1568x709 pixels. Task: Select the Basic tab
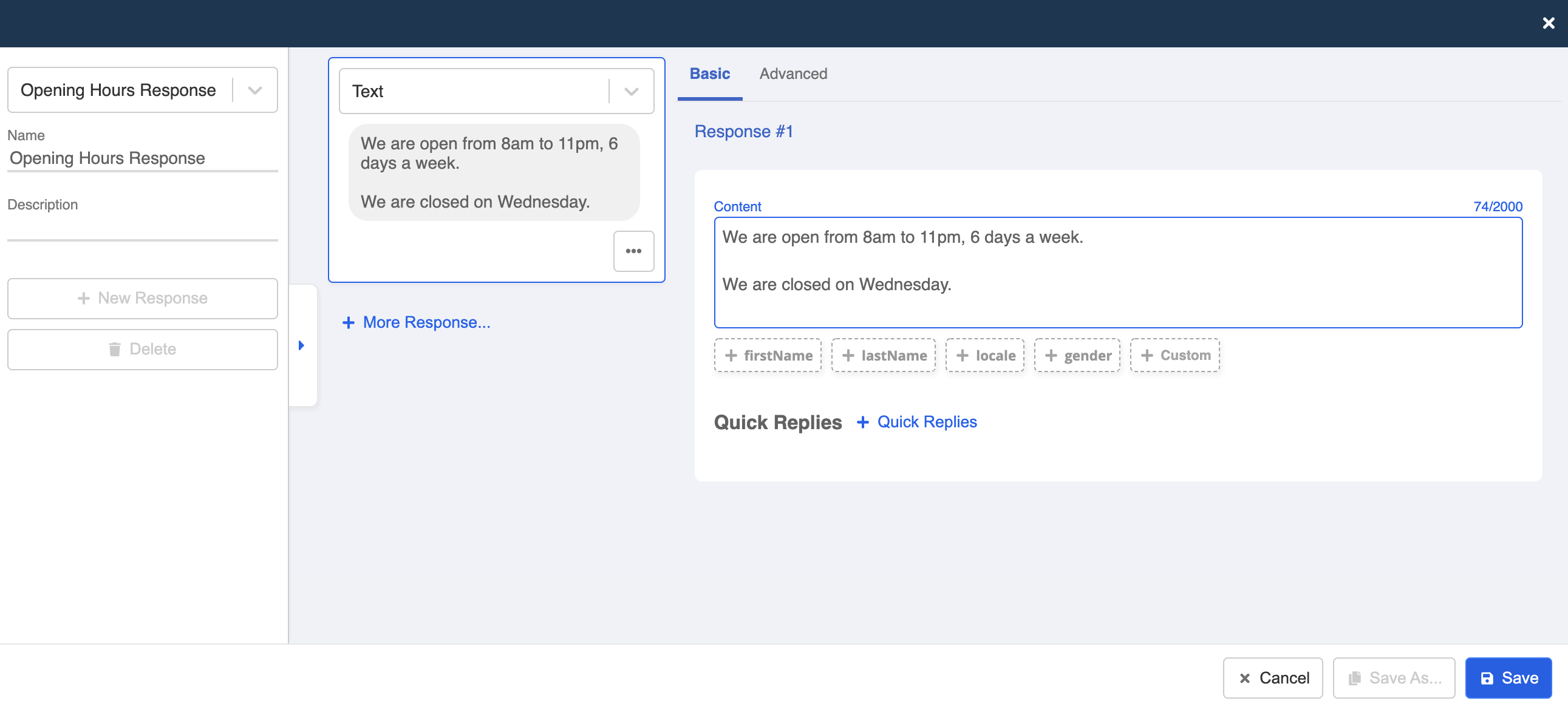[x=709, y=73]
